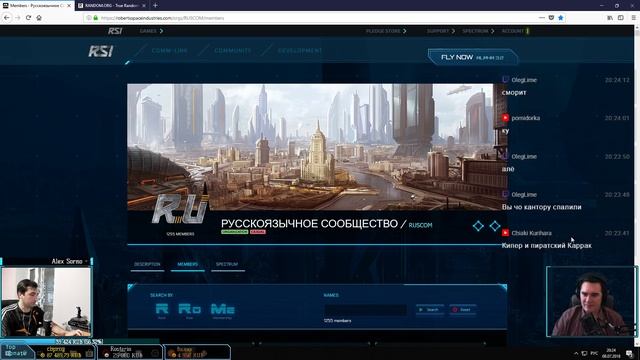
Task: Open the Account menu
Action: click(516, 31)
